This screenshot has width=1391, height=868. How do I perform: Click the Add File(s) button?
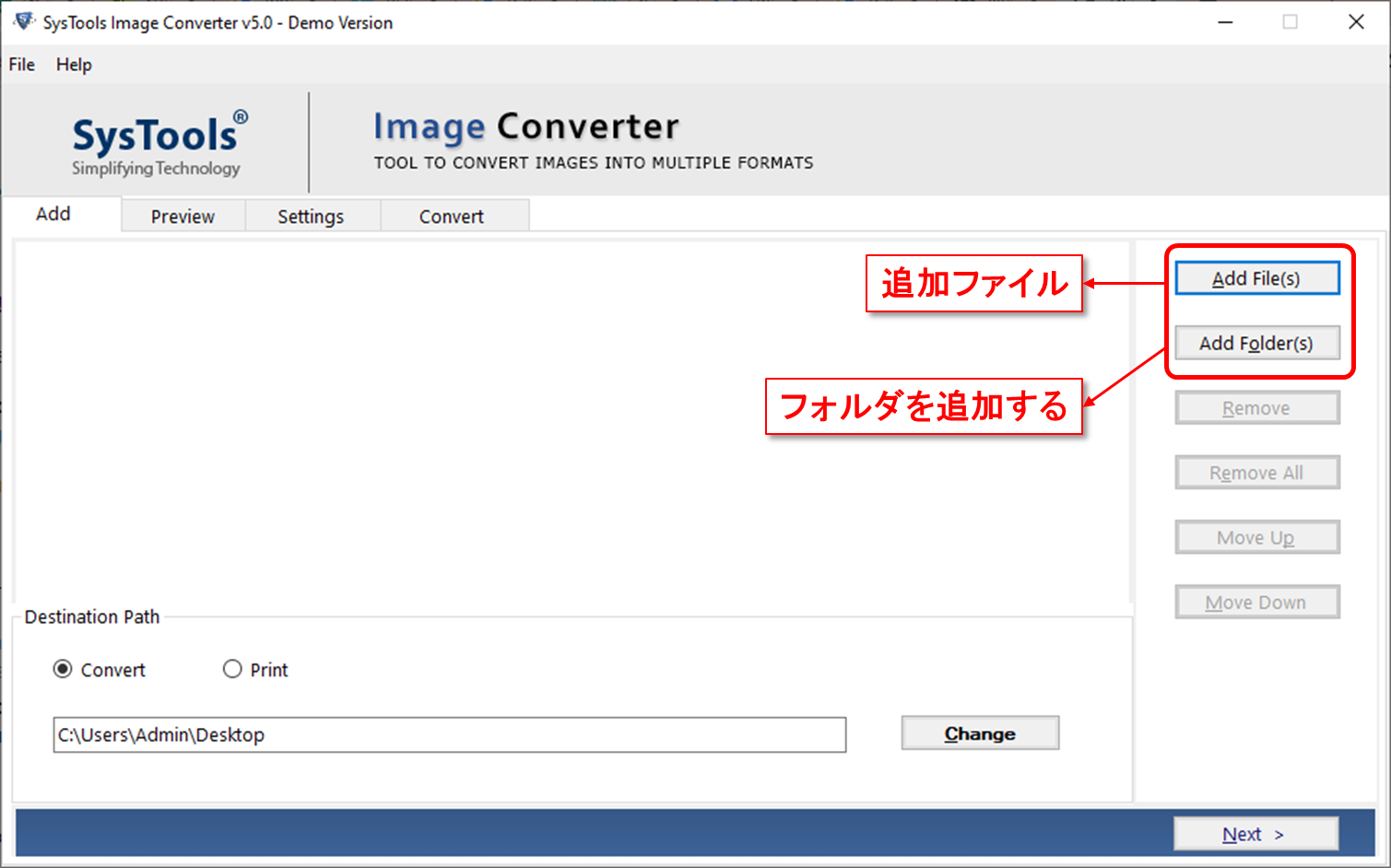pos(1257,277)
